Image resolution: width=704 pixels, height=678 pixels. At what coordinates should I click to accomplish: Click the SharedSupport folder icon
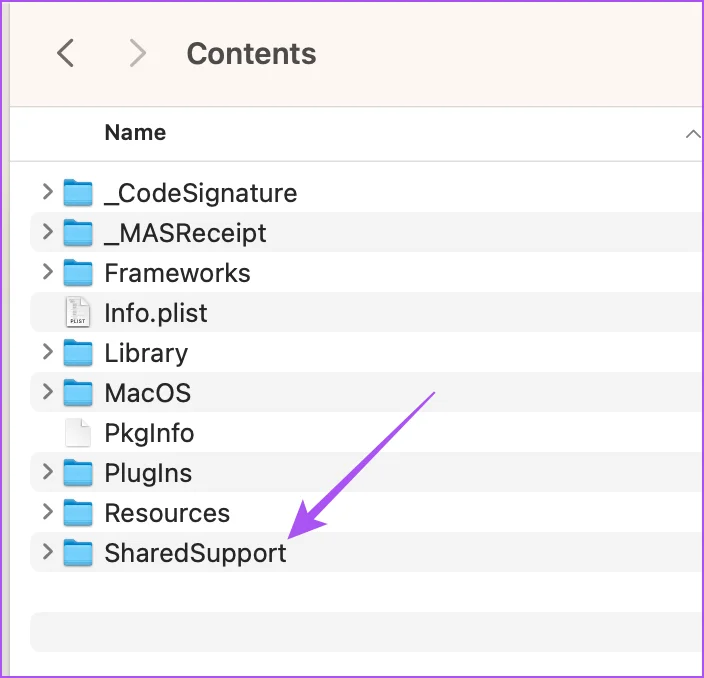tap(78, 553)
